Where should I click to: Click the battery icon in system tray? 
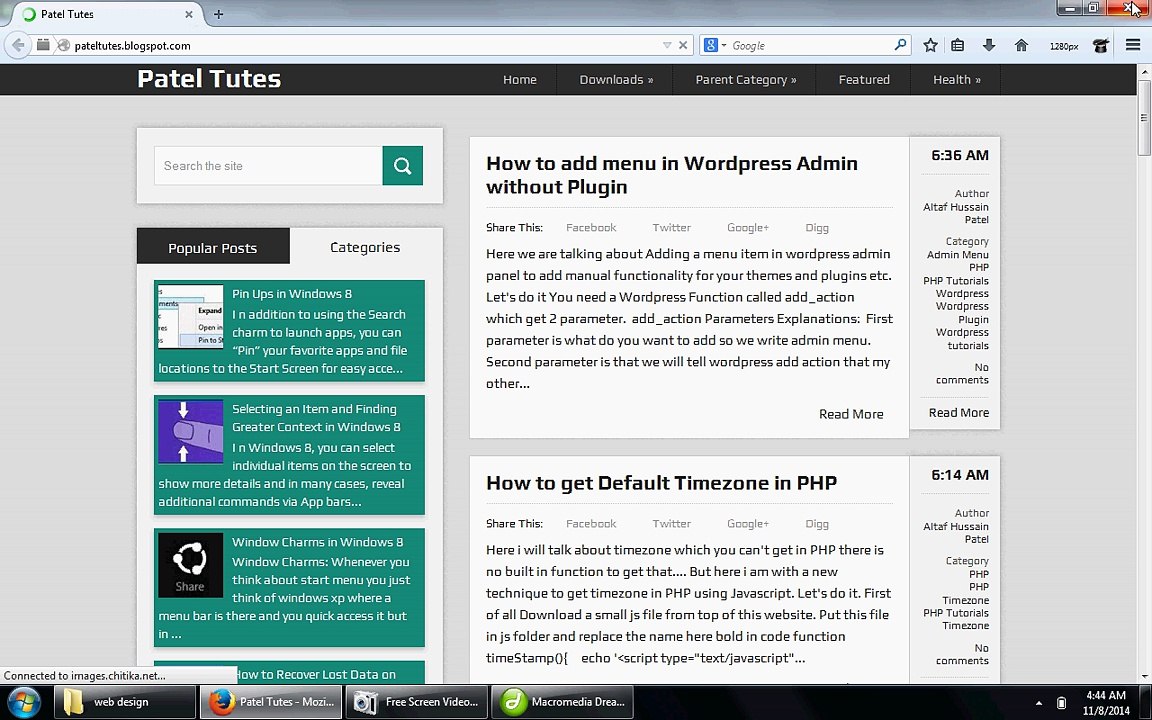tap(1061, 703)
